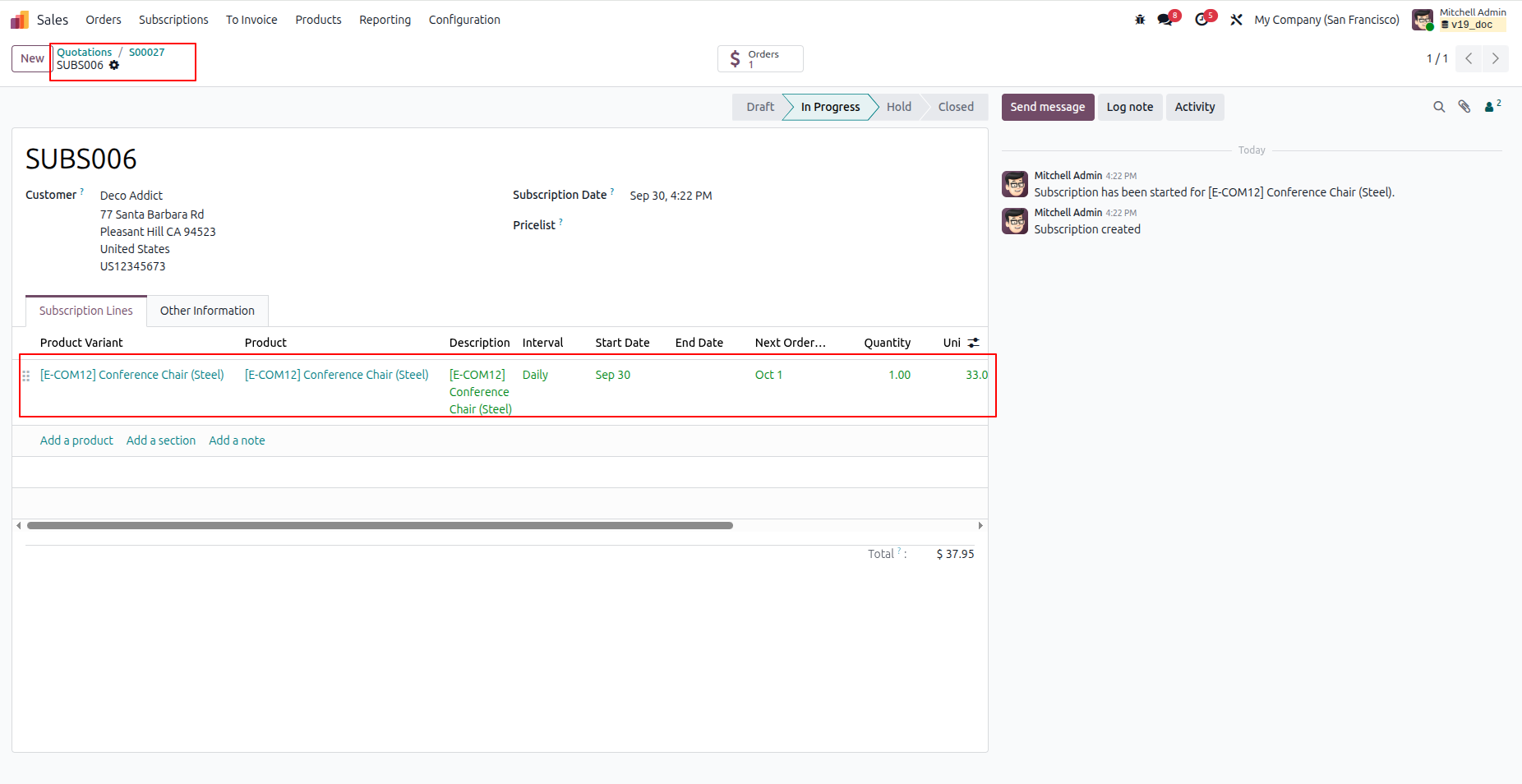The image size is (1522, 784).
Task: Open the Mitchell Admin user menu
Action: 1460,19
